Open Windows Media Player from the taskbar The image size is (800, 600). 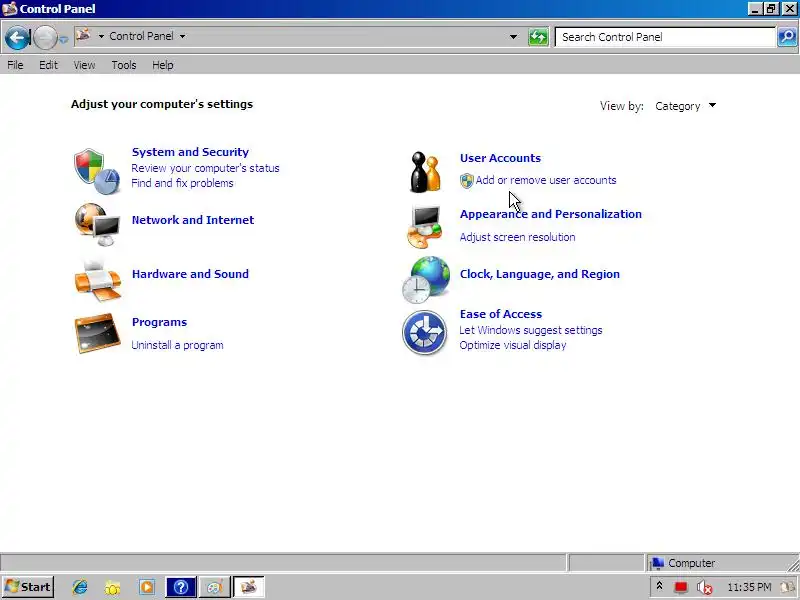(x=146, y=587)
